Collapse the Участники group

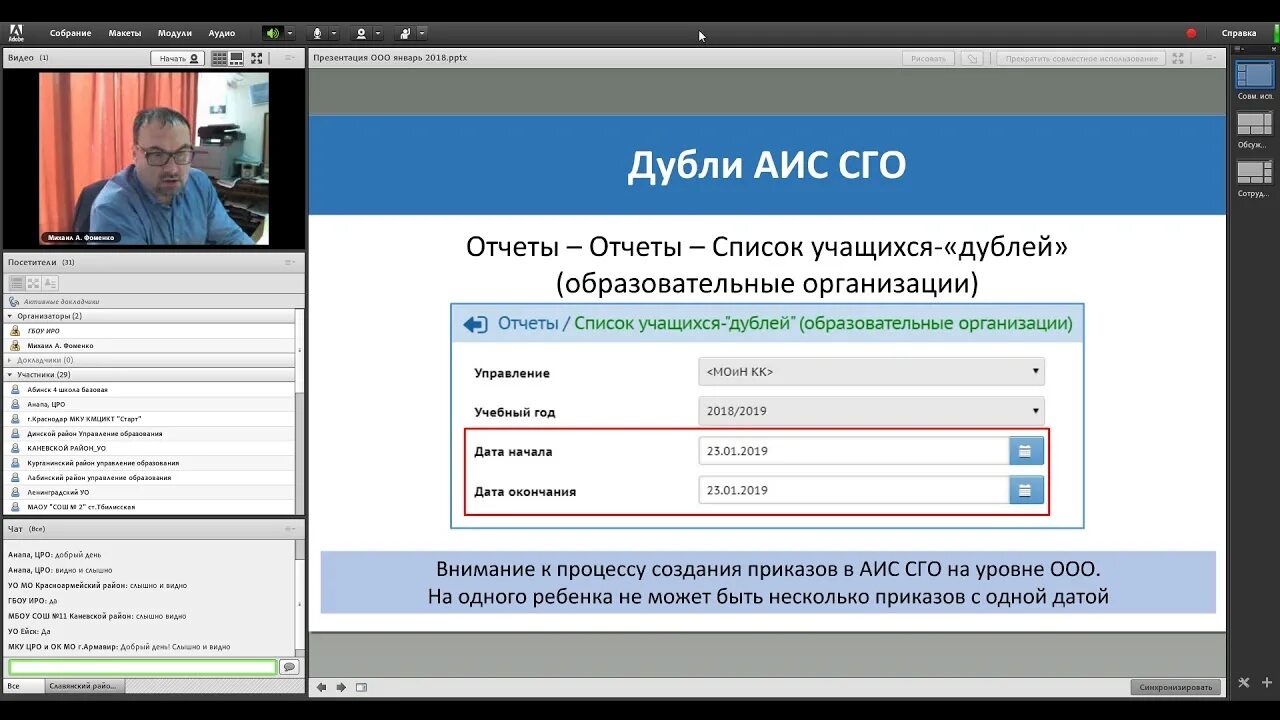coord(10,375)
